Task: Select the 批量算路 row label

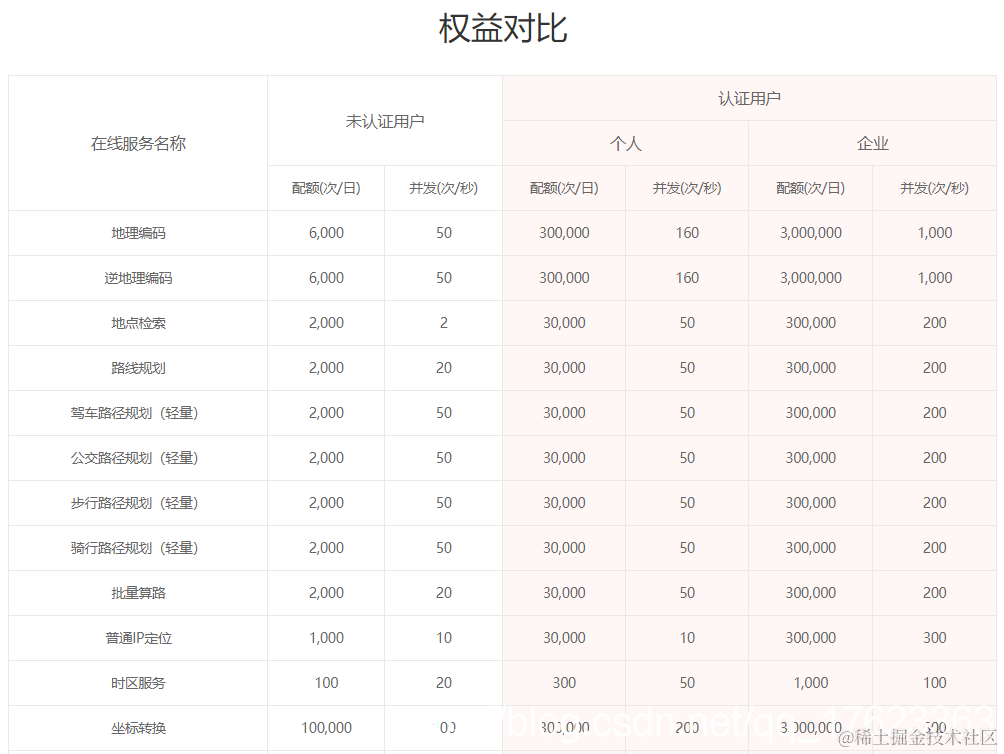Action: 137,592
